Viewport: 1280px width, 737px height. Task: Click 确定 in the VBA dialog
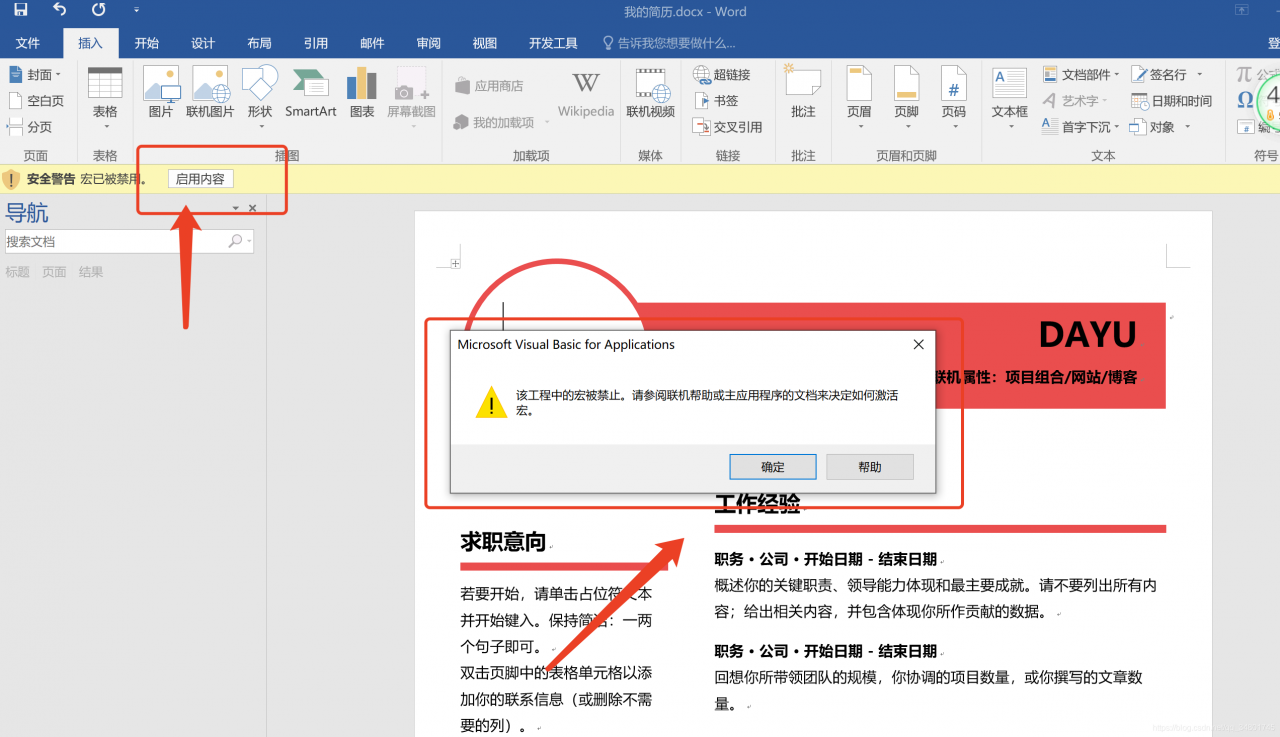pyautogui.click(x=773, y=467)
